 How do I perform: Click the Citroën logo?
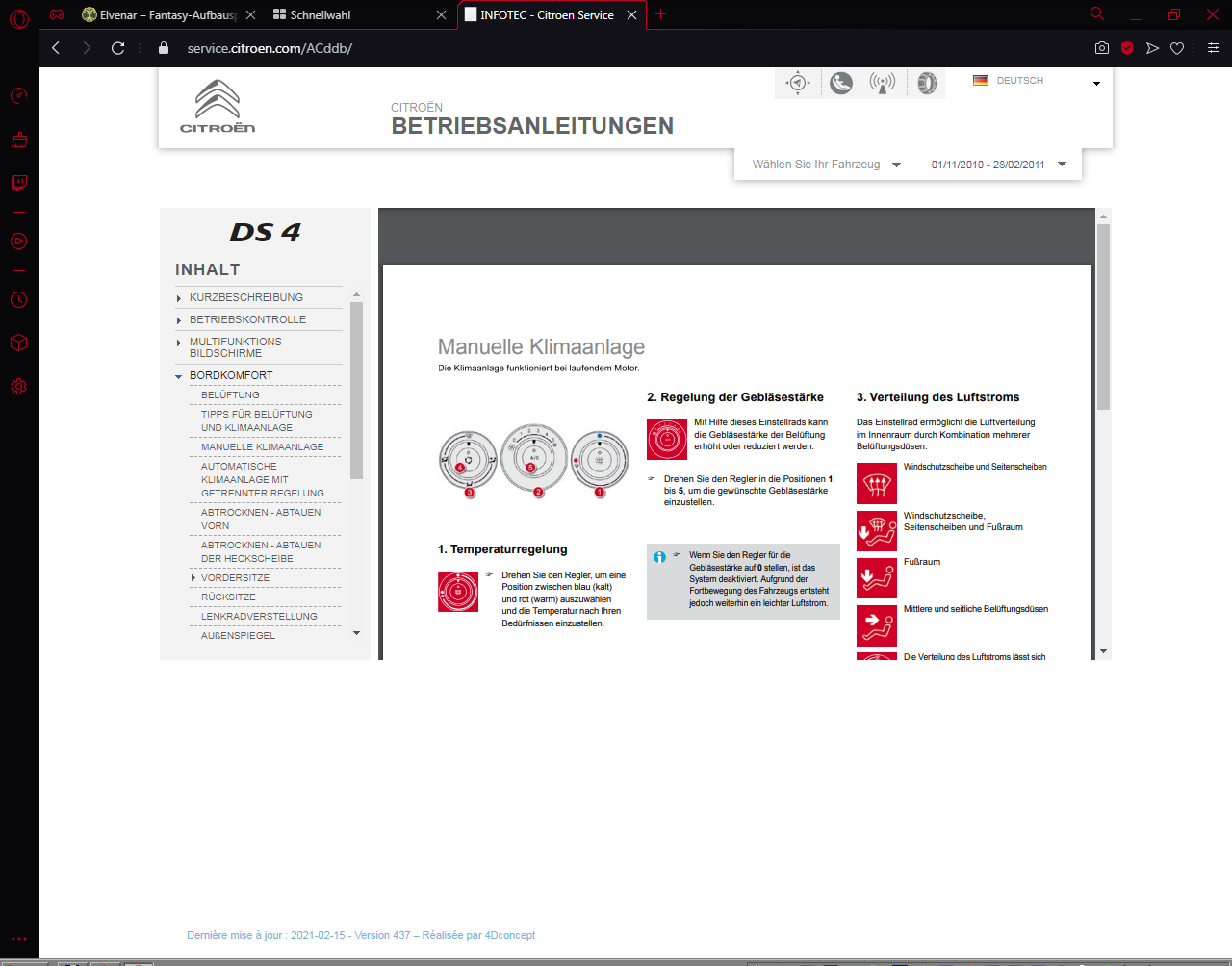click(x=218, y=106)
